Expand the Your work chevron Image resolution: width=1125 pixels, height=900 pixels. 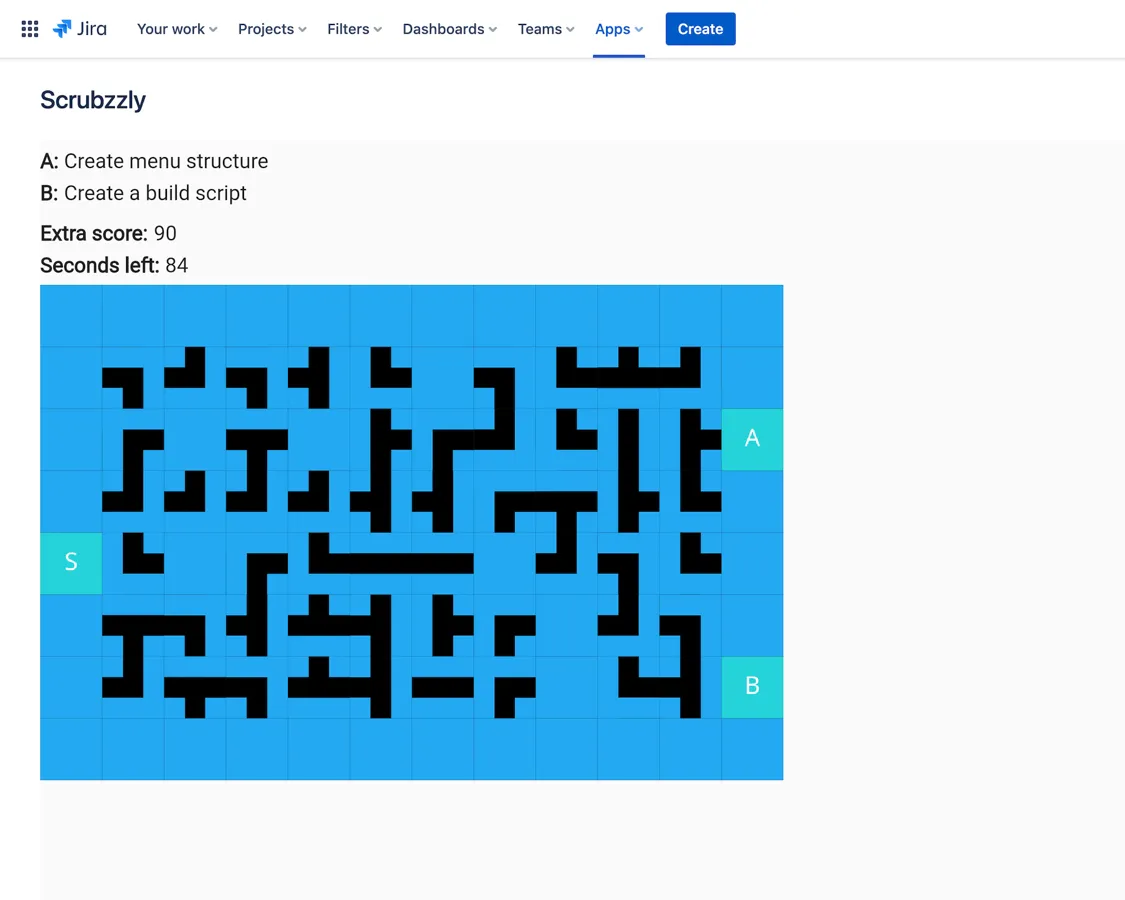click(213, 29)
